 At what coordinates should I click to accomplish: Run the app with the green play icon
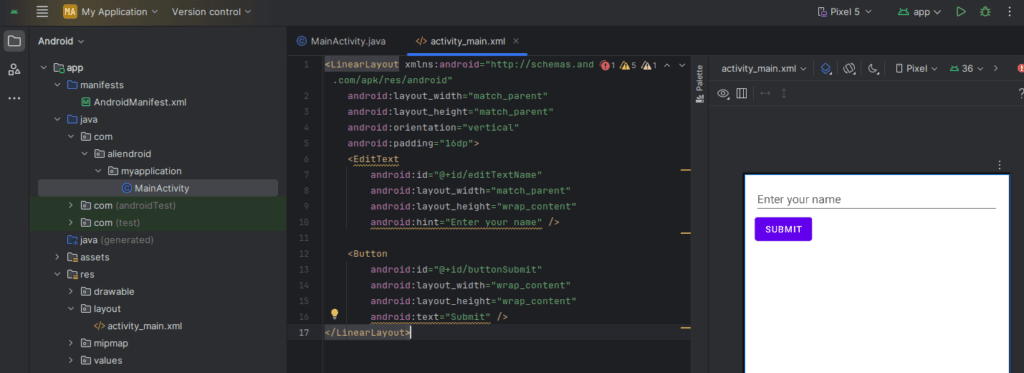point(961,12)
